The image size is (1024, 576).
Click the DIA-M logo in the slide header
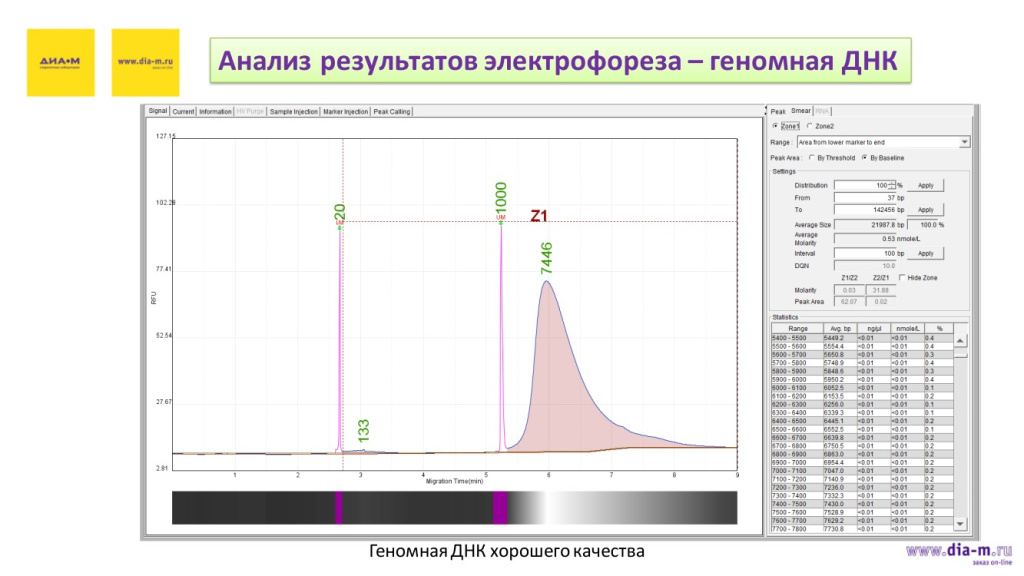click(x=60, y=62)
